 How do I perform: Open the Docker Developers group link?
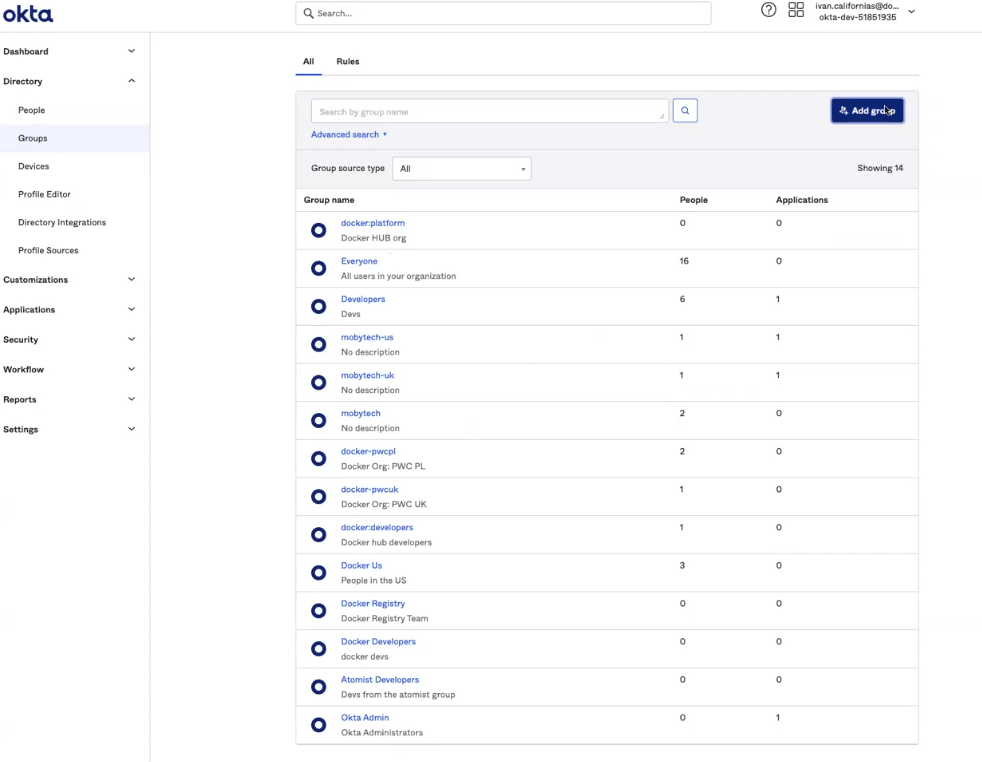(x=378, y=642)
